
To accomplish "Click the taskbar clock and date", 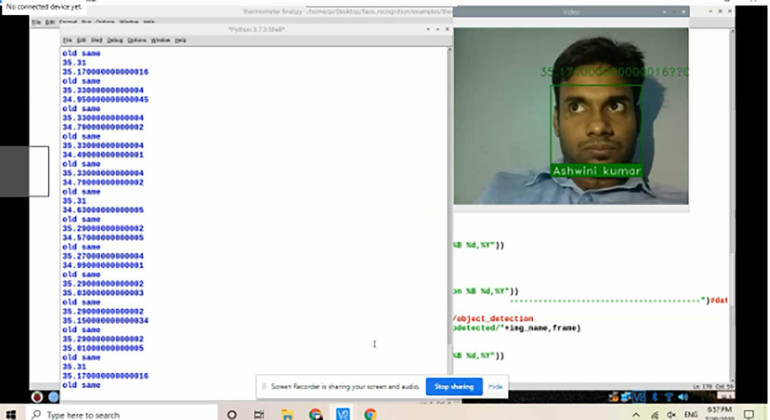I will (x=718, y=413).
